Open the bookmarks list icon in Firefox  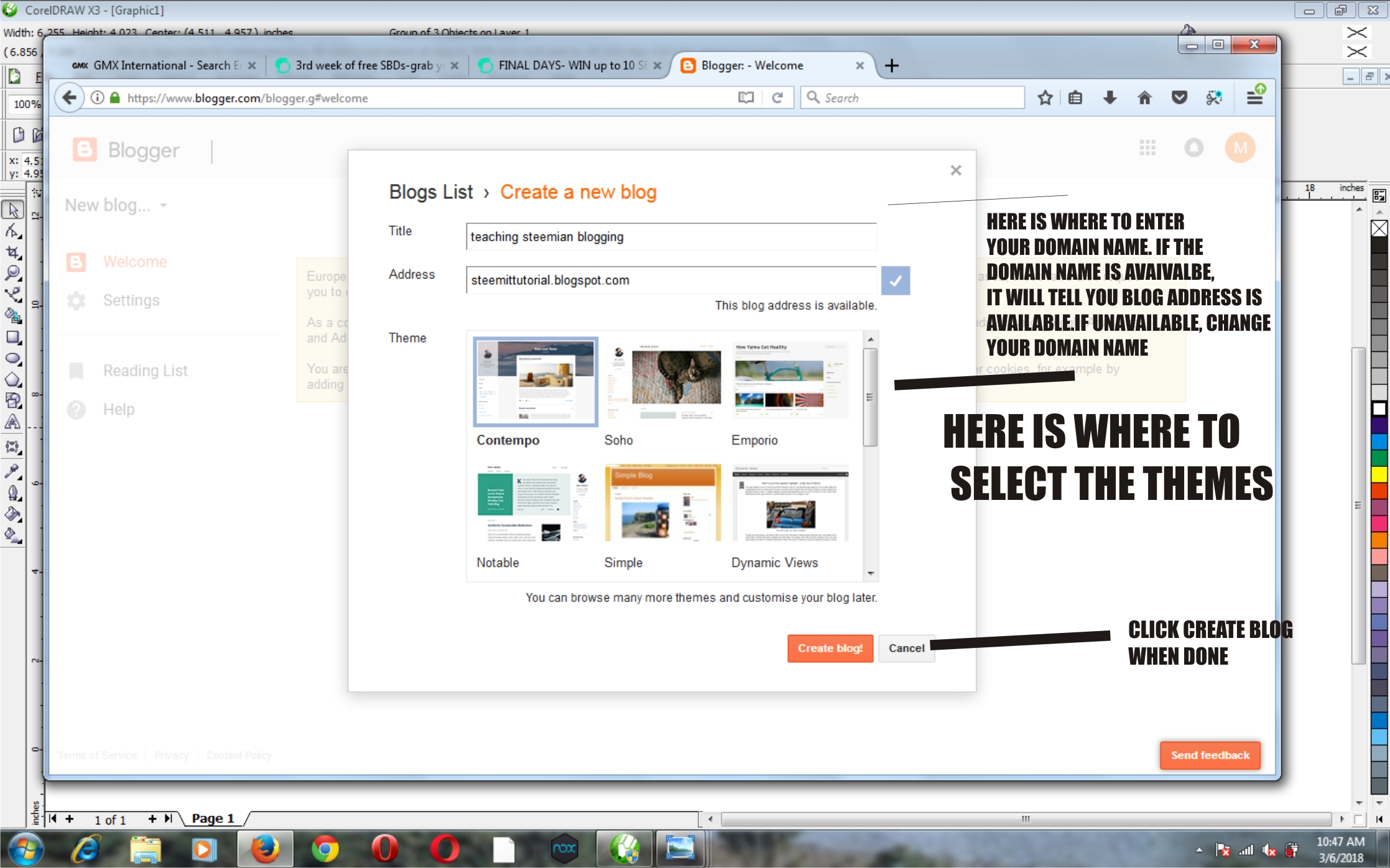1075,98
